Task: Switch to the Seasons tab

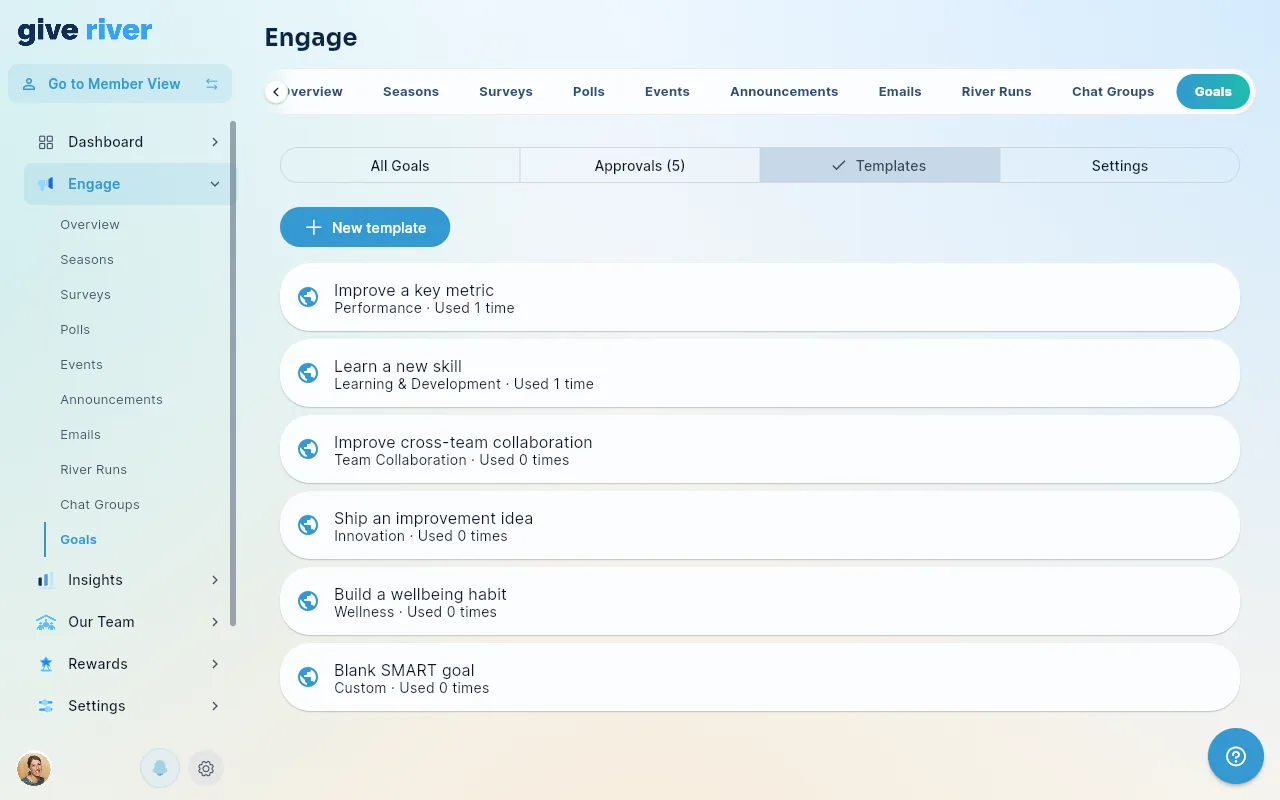Action: 411,91
